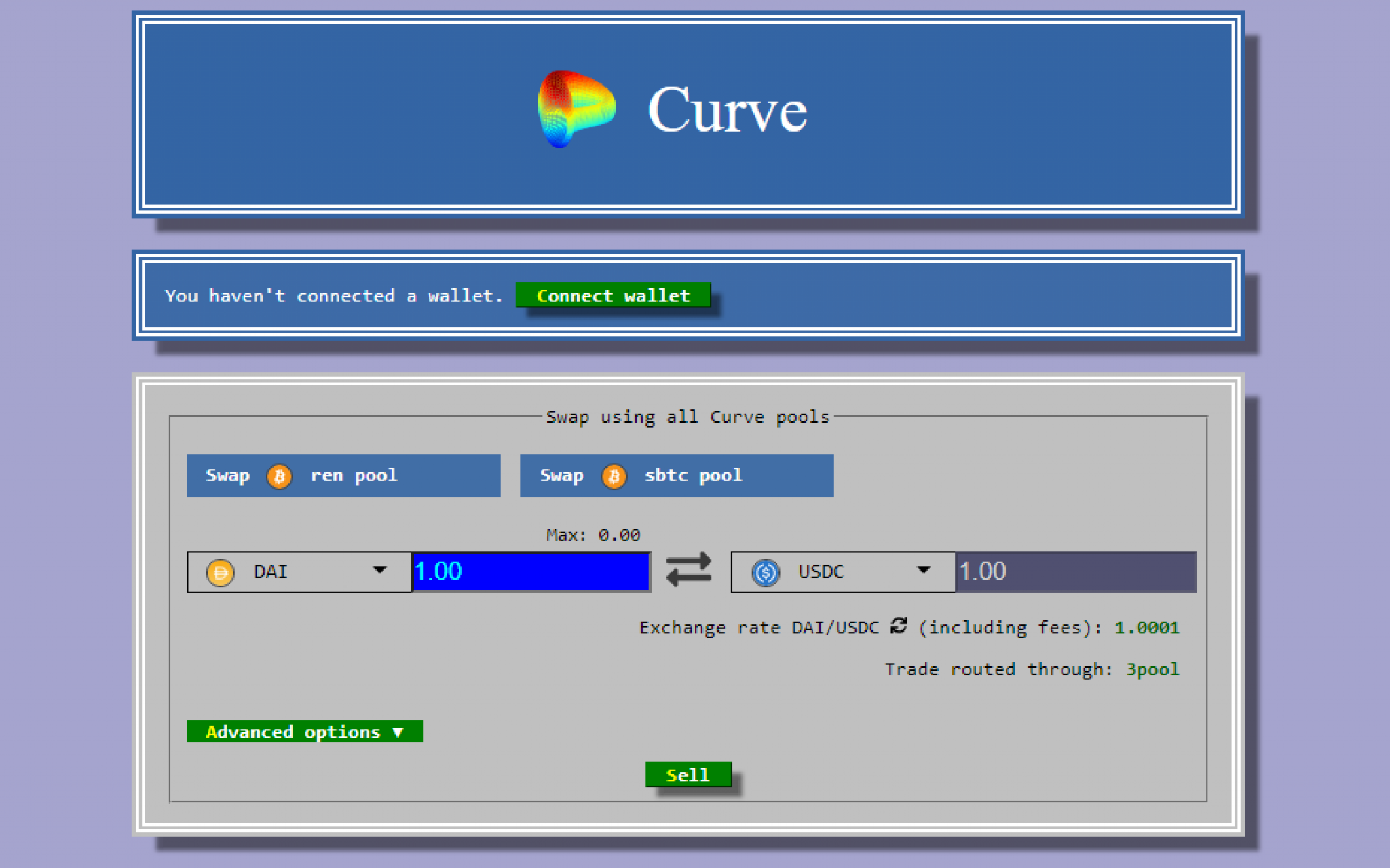Click the 3pool route link
Image resolution: width=1390 pixels, height=868 pixels.
[1152, 669]
